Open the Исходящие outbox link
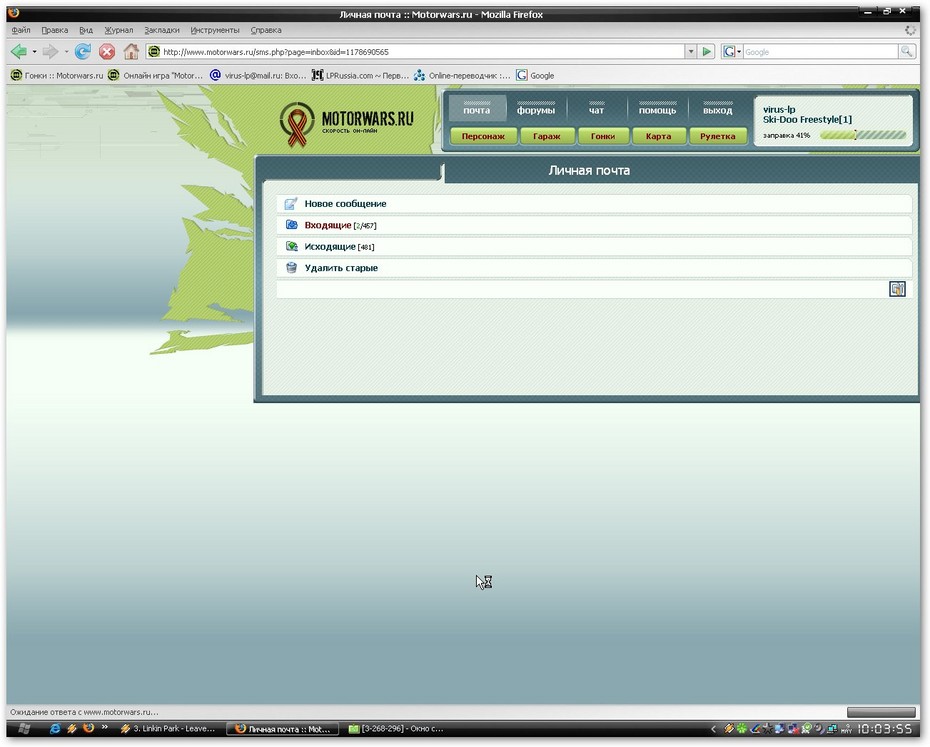Screen dimensions: 930x747 pyautogui.click(x=330, y=246)
